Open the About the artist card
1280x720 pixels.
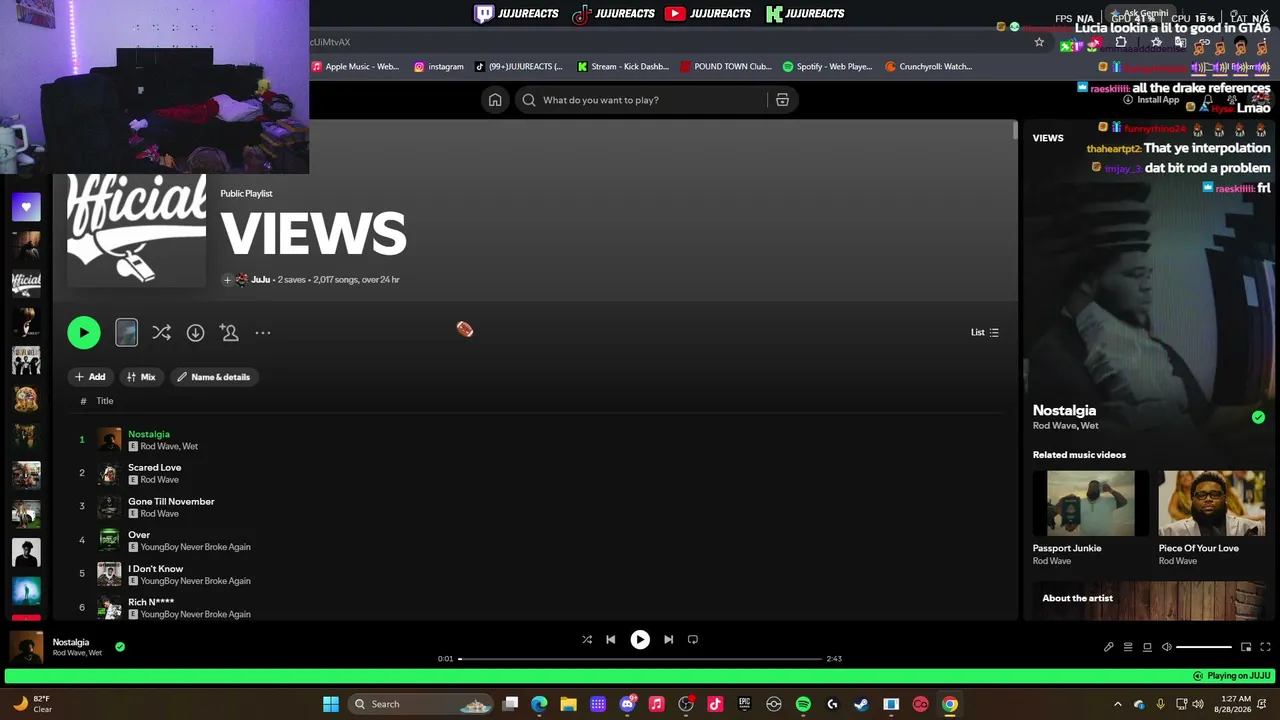(1149, 600)
